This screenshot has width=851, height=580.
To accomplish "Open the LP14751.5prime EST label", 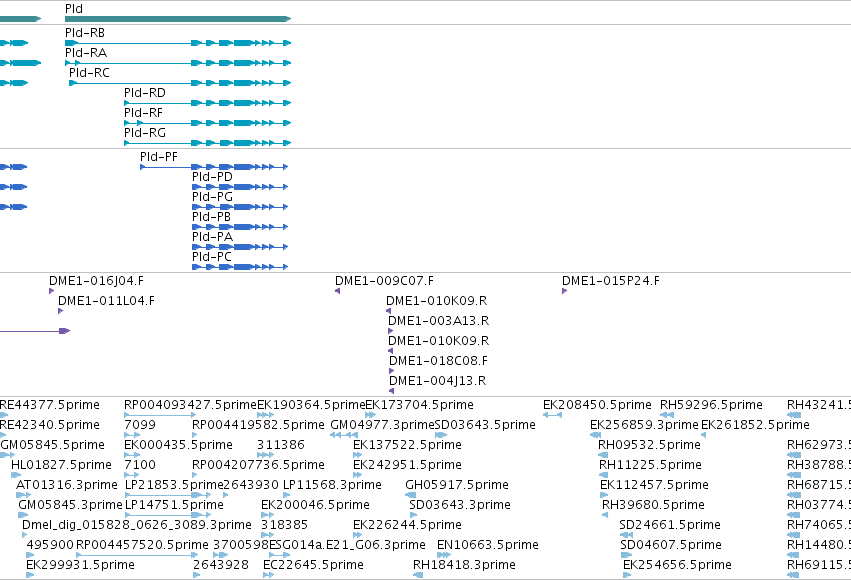I will coord(174,506).
